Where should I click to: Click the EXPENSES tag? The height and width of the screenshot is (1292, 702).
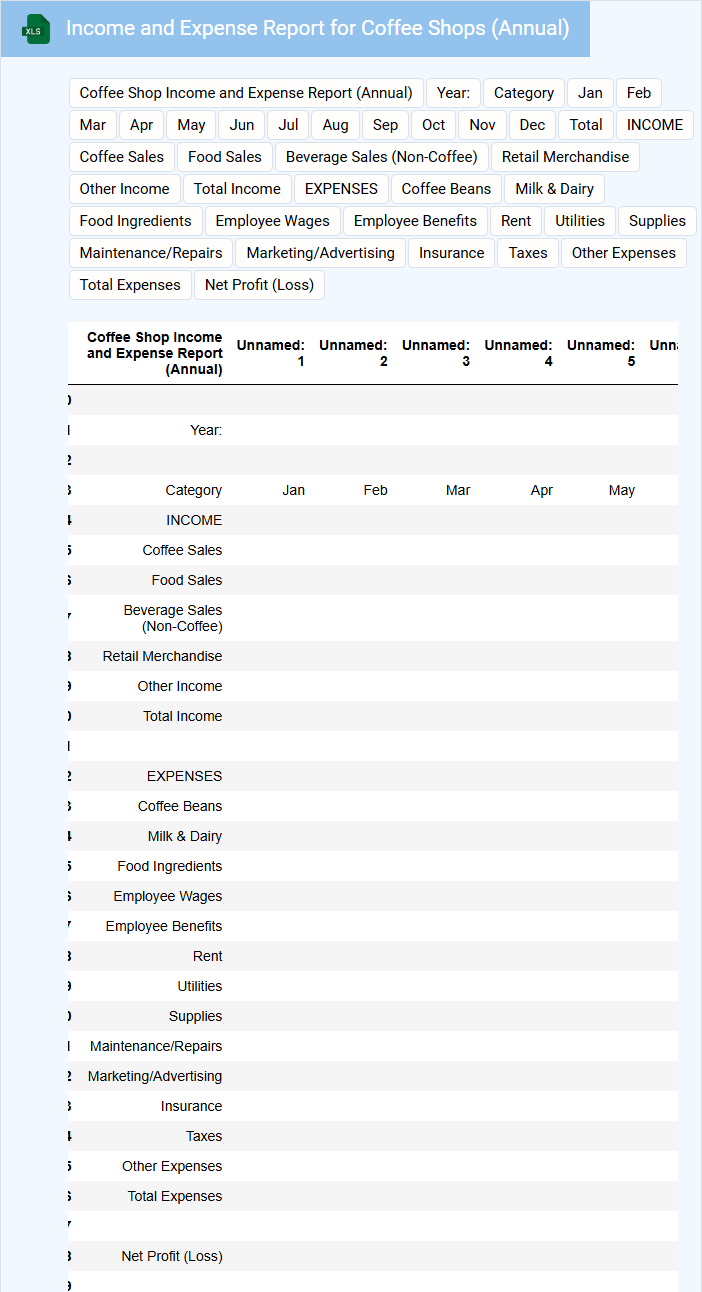[341, 189]
